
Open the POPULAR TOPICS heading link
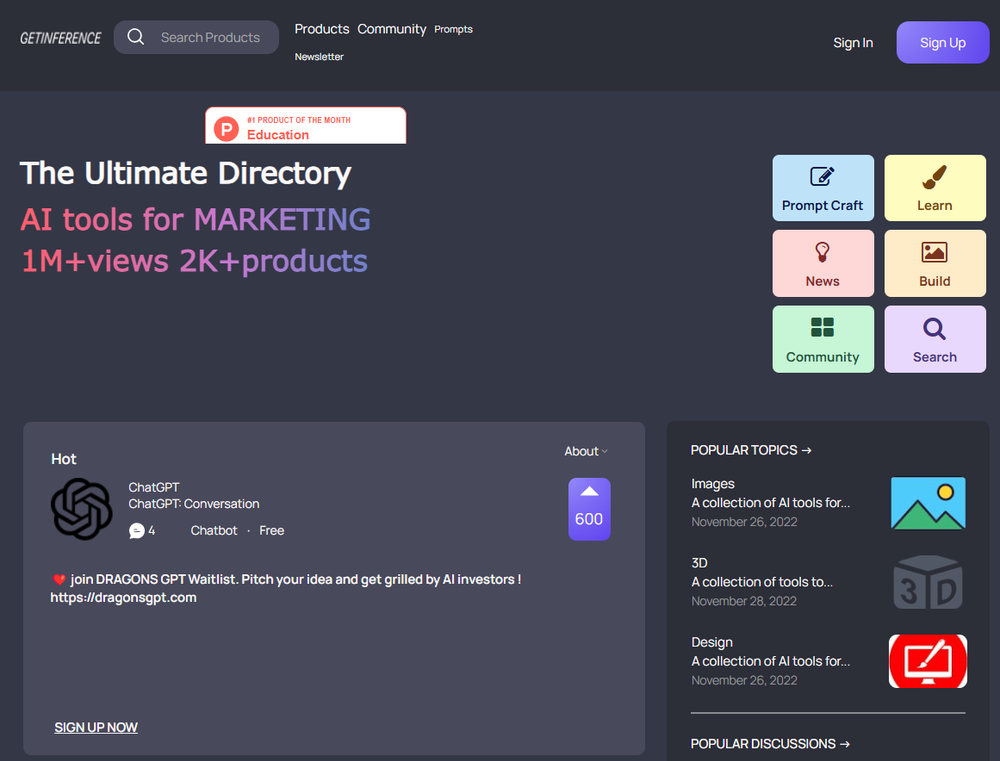click(x=751, y=450)
